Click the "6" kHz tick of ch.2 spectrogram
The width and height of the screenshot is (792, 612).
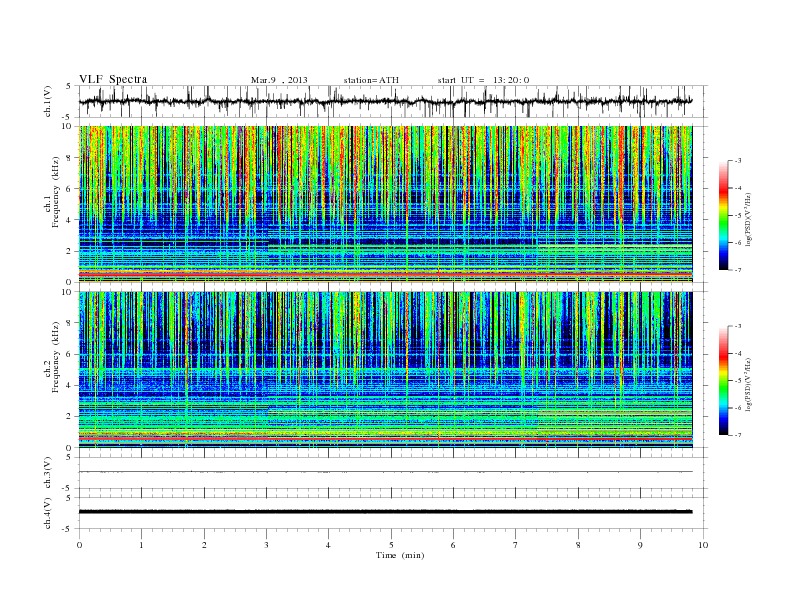[70, 354]
